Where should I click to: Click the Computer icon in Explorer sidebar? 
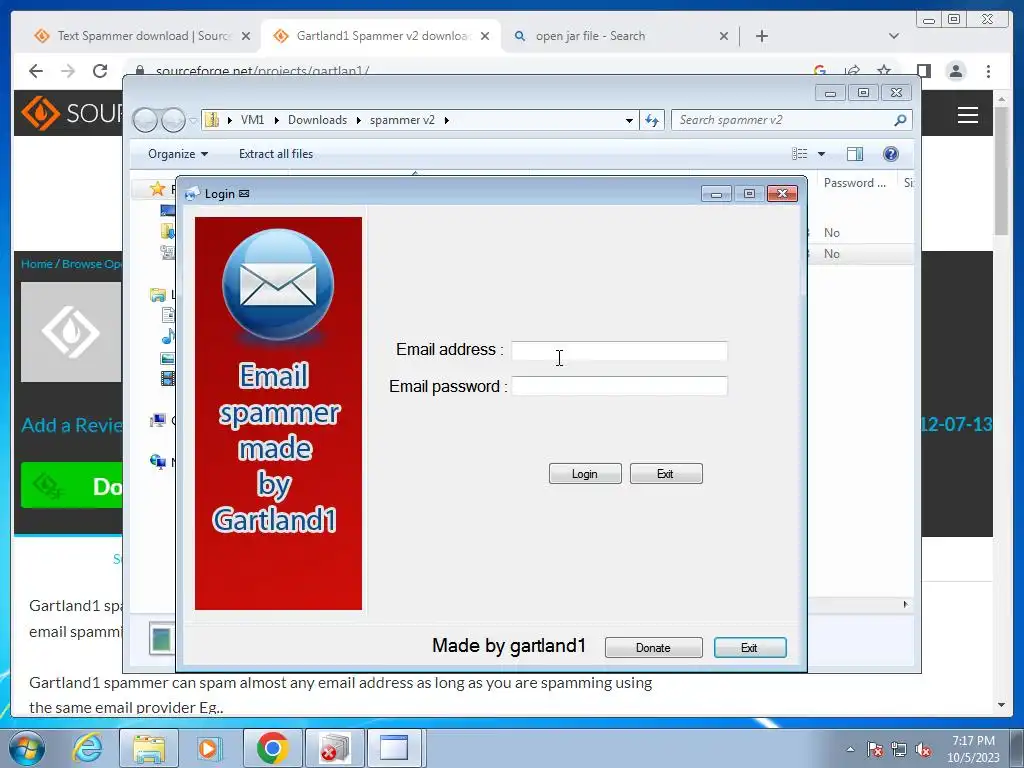(x=157, y=421)
